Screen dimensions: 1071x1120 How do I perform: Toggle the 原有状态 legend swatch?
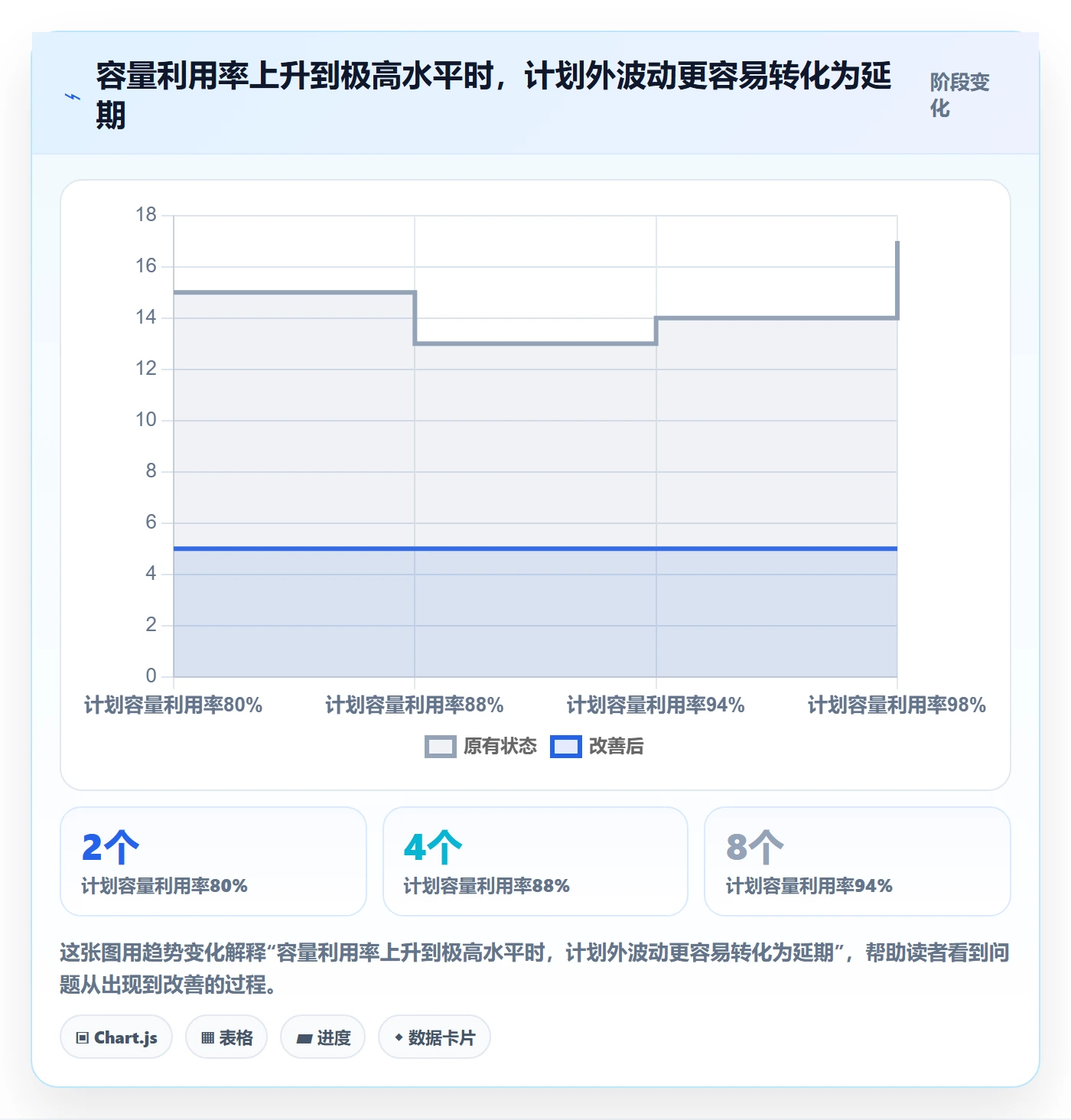[440, 747]
